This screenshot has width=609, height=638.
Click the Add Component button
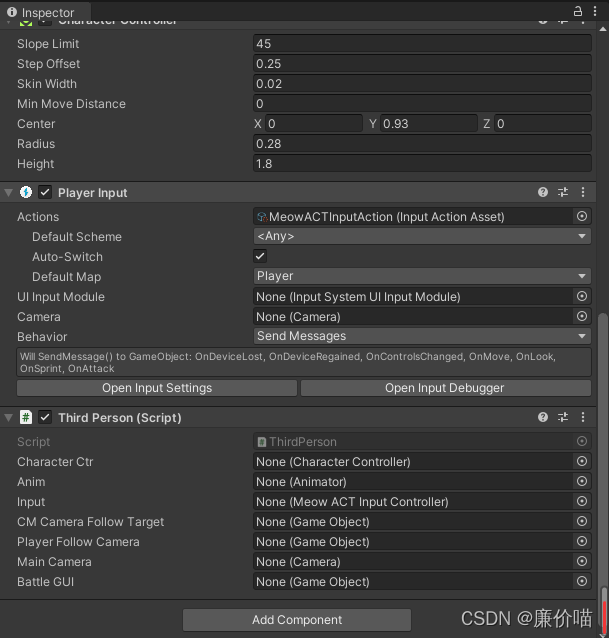click(297, 620)
